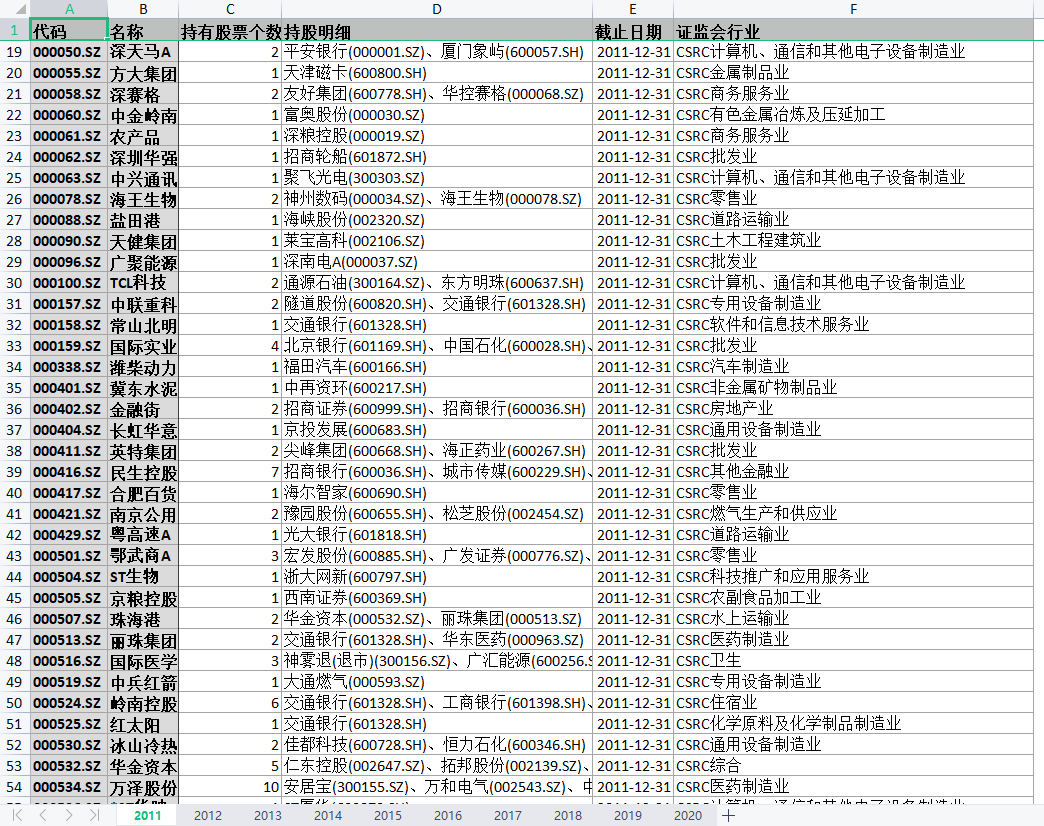The width and height of the screenshot is (1044, 826).
Task: Go to first sheet navigation arrow
Action: click(18, 815)
